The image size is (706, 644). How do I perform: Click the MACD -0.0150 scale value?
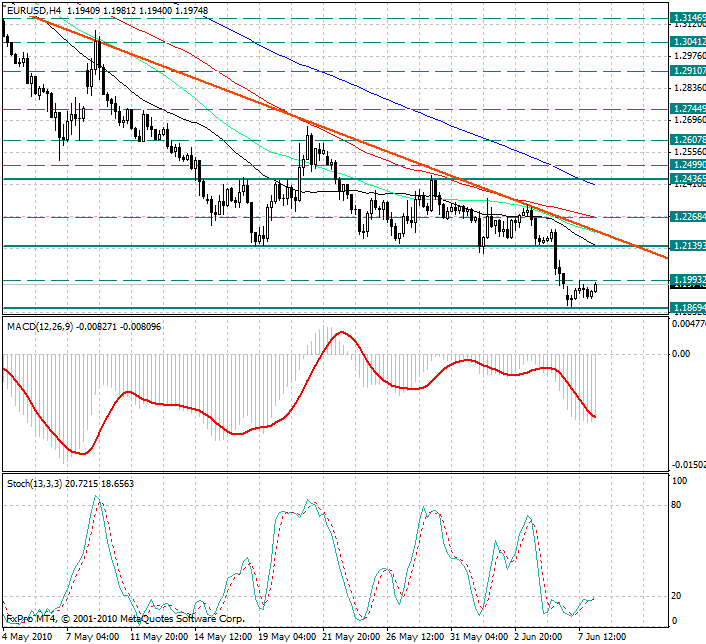689,465
